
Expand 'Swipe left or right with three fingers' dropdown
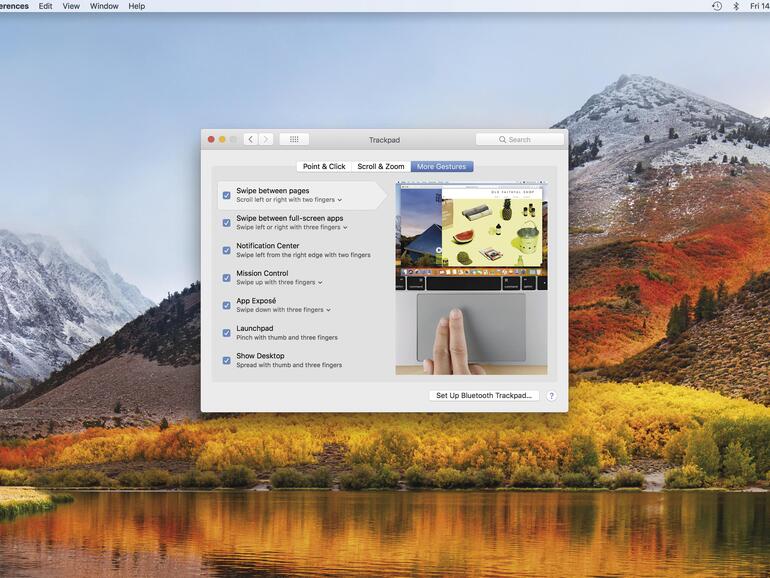[292, 227]
